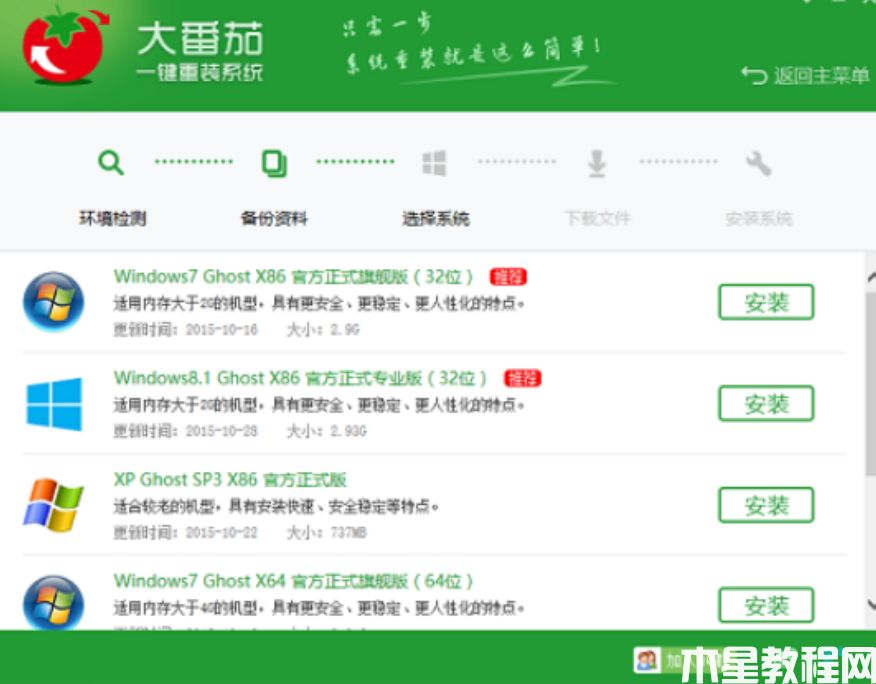Open the 下载文件 step label
The width and height of the screenshot is (876, 684).
click(597, 218)
